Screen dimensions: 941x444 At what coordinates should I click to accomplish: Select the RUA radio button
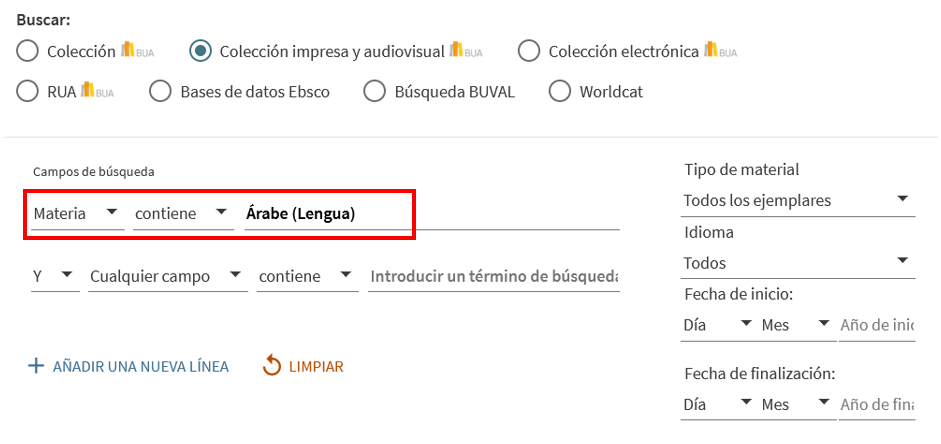[28, 92]
